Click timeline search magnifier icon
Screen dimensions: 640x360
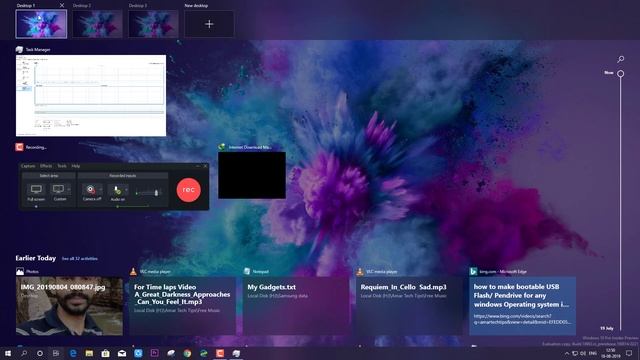pos(620,59)
